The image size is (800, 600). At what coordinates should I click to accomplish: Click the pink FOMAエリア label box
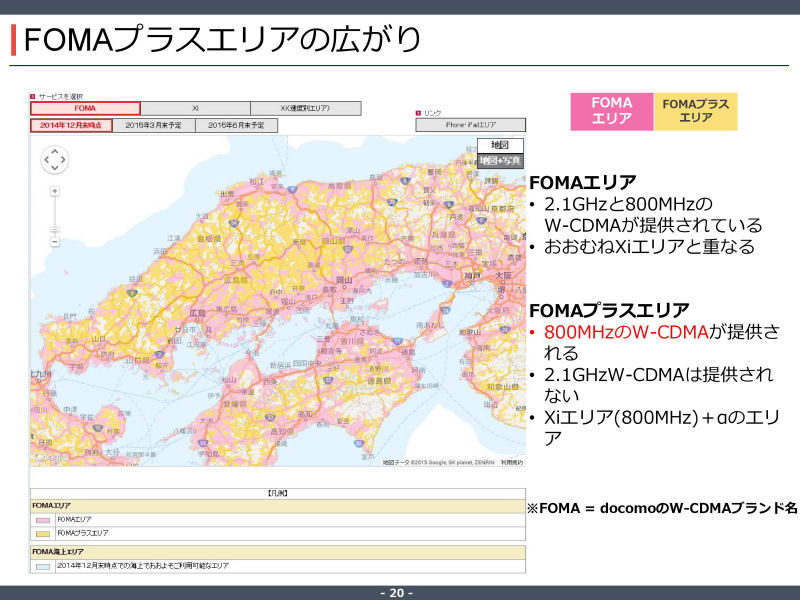[x=612, y=111]
